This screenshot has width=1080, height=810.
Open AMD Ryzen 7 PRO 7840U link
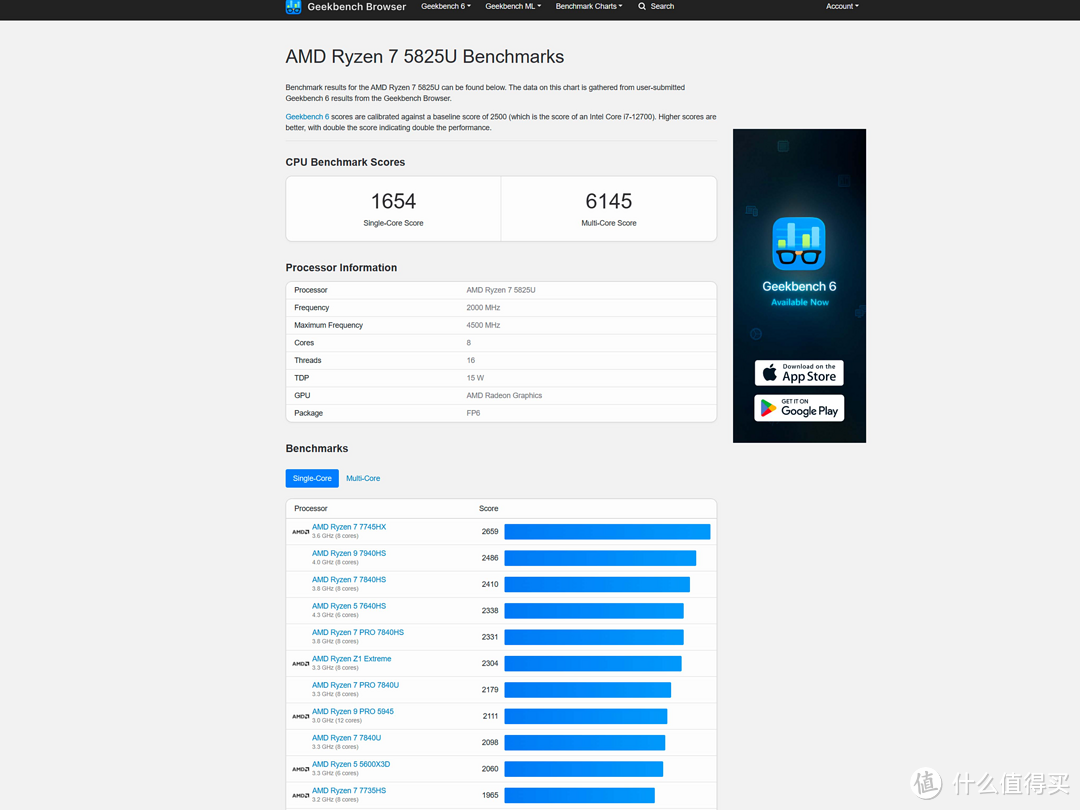click(355, 685)
